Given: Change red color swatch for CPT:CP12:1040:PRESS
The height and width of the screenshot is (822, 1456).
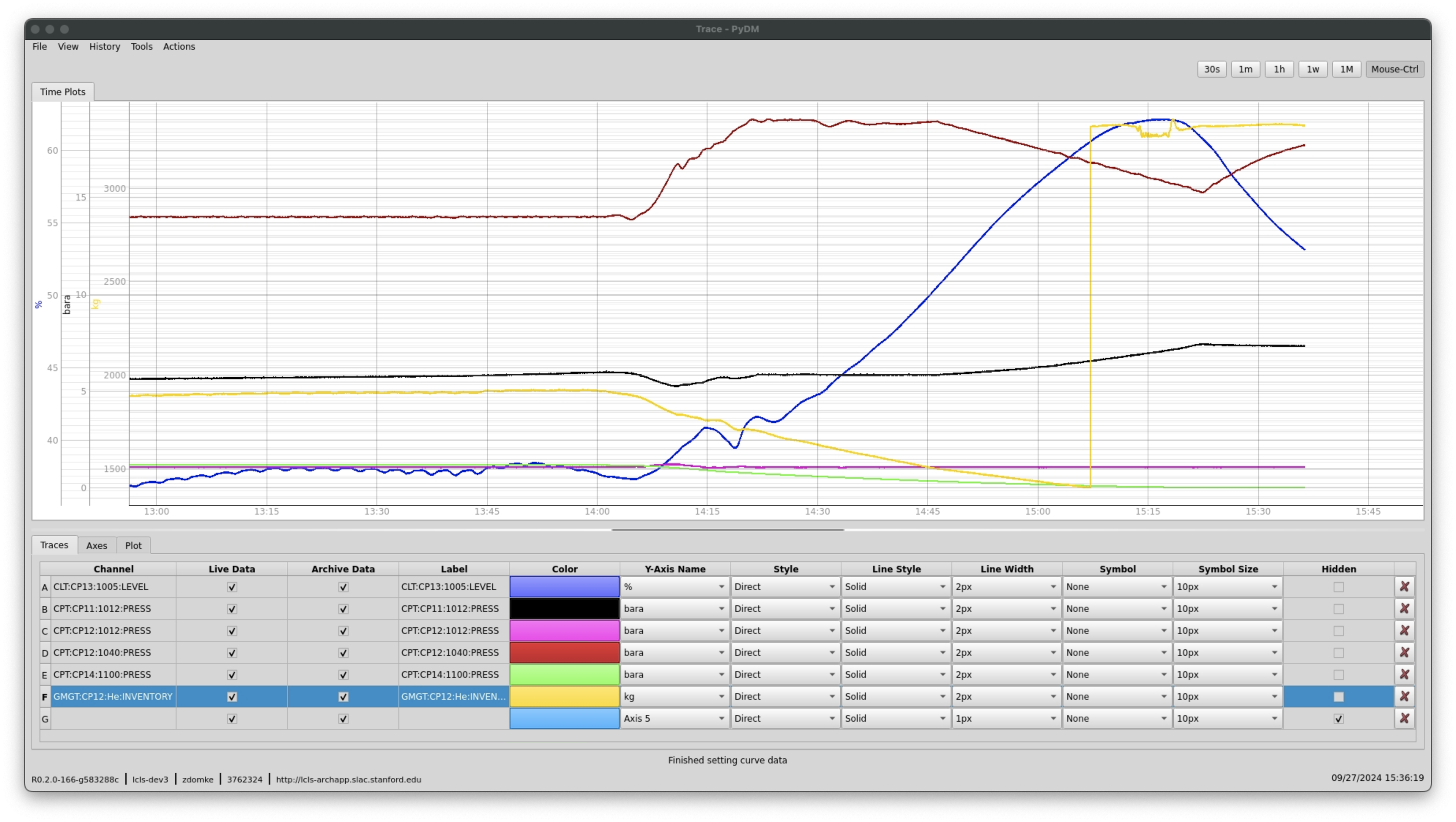Looking at the screenshot, I should click(564, 653).
